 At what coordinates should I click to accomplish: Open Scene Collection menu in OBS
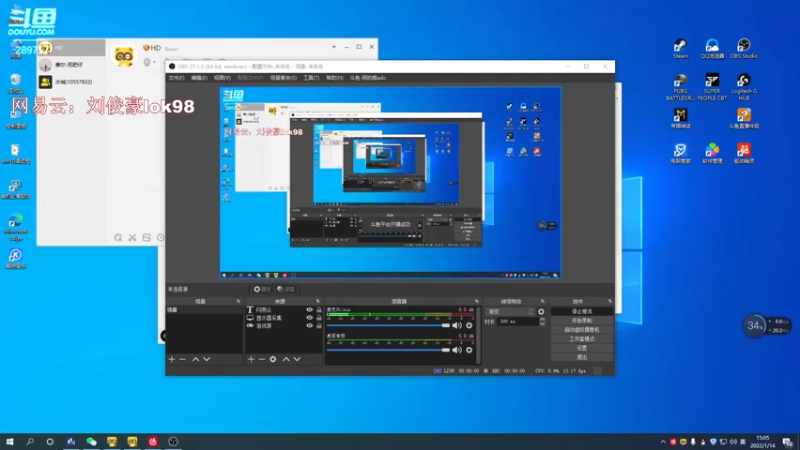tap(283, 78)
